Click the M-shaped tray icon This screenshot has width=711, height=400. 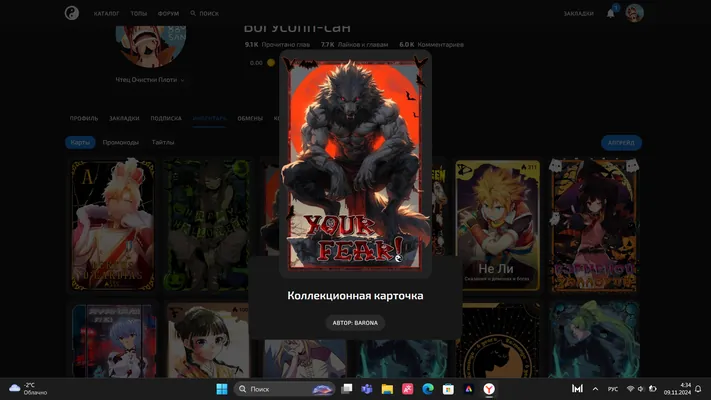[x=577, y=389]
